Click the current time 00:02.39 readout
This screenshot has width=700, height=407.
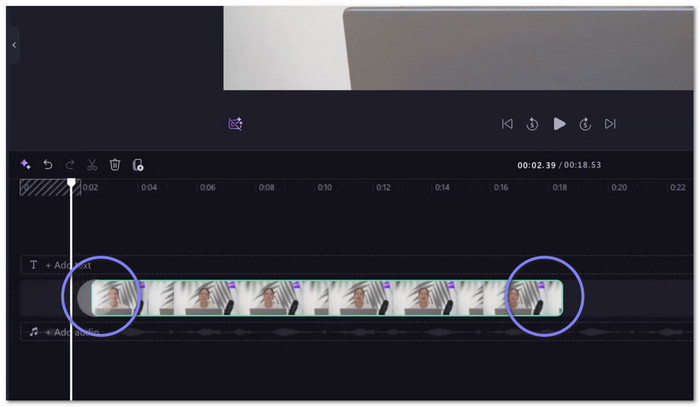click(536, 165)
